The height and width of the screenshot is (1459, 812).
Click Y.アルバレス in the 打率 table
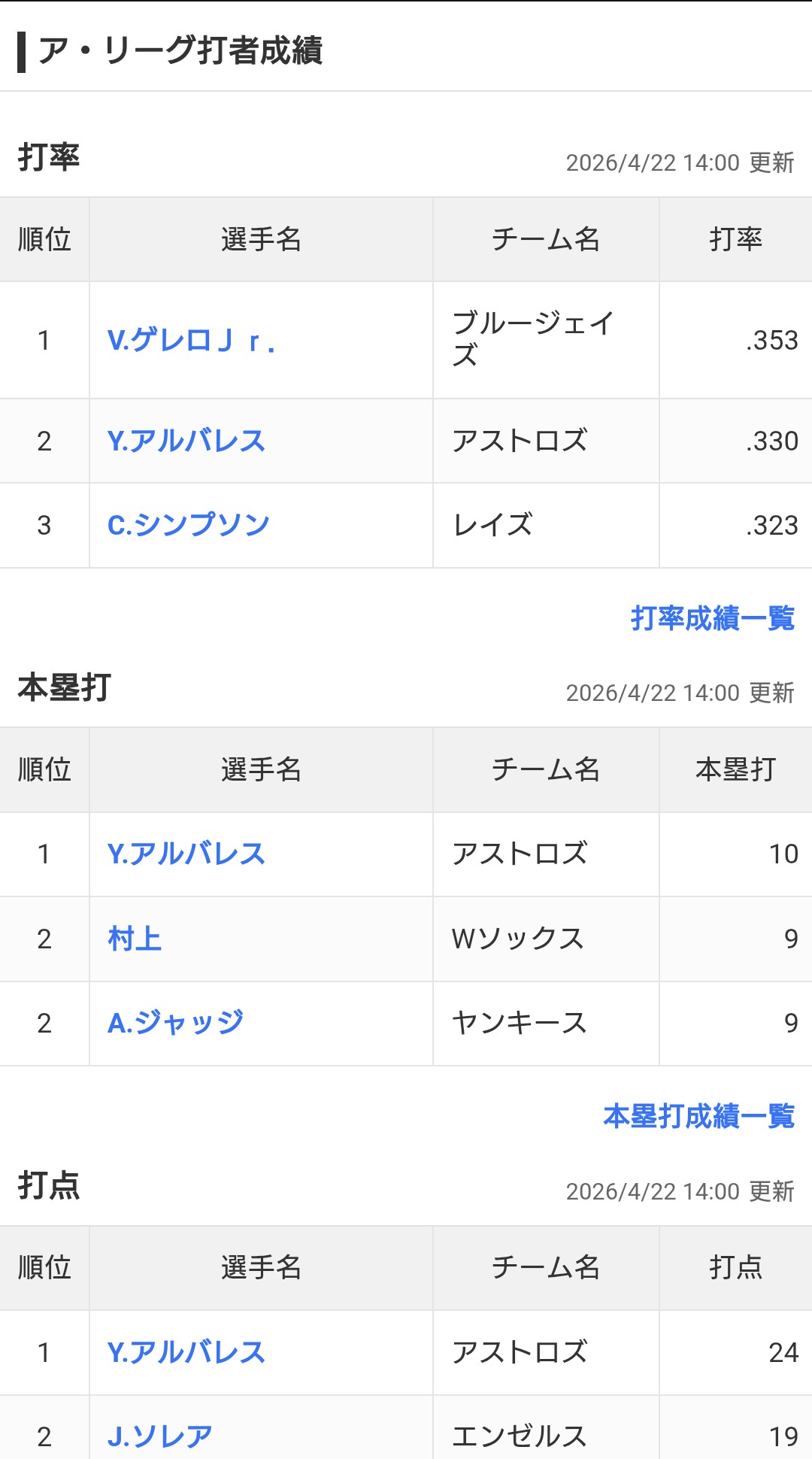coord(186,441)
